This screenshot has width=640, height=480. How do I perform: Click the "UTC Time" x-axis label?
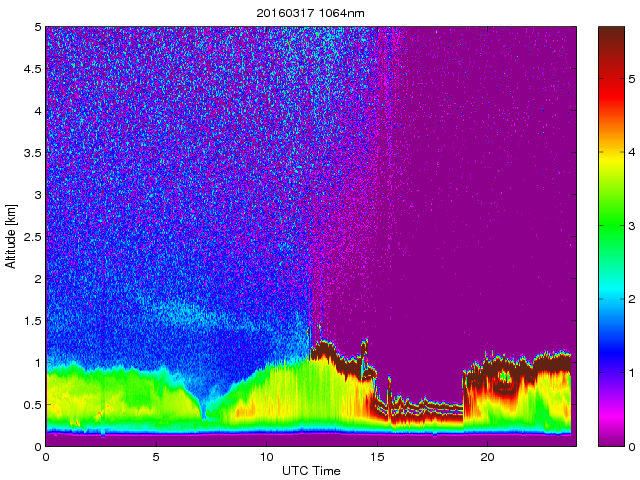(x=310, y=469)
